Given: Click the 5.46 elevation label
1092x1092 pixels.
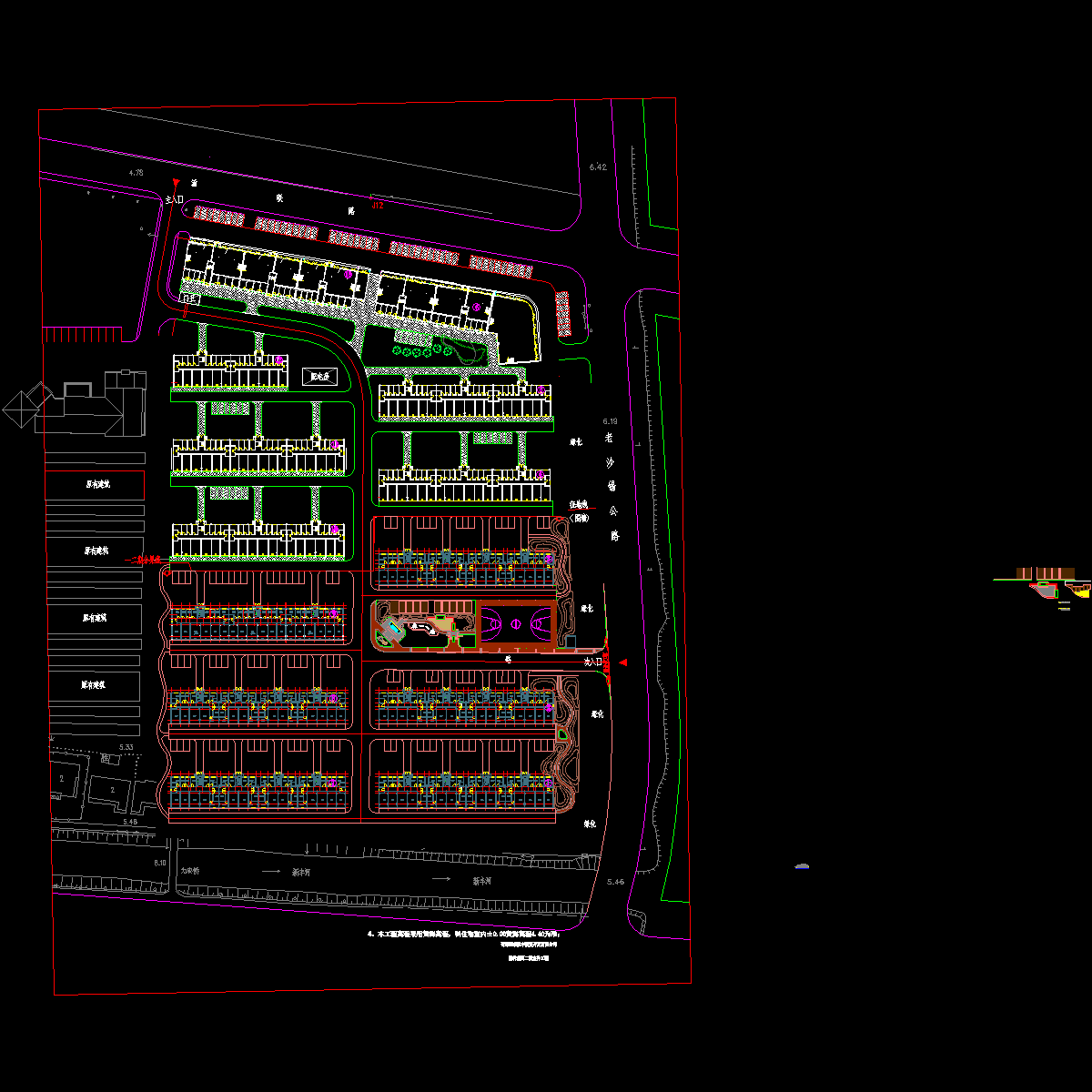Looking at the screenshot, I should coord(615,882).
